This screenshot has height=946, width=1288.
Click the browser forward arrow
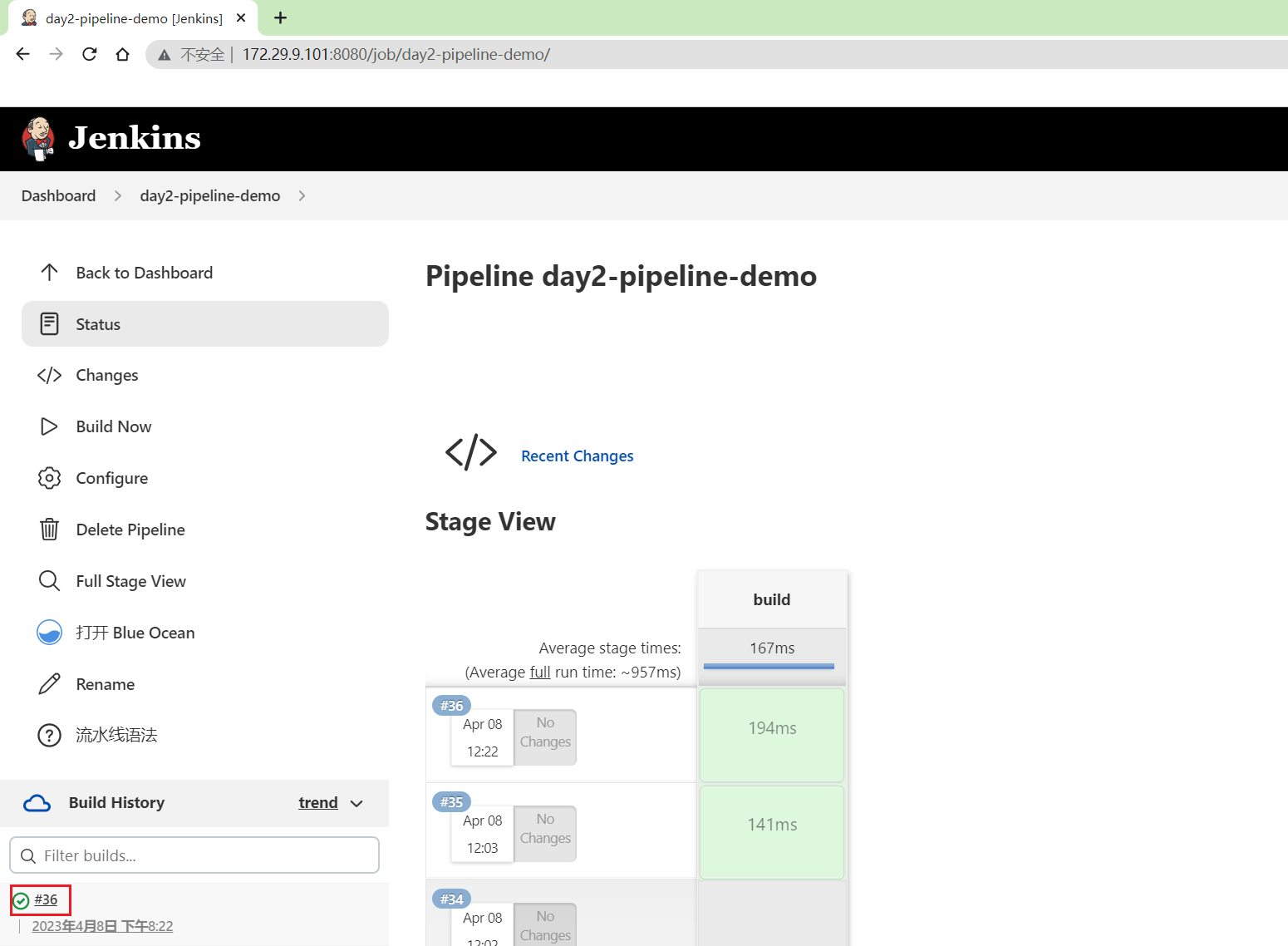(56, 54)
